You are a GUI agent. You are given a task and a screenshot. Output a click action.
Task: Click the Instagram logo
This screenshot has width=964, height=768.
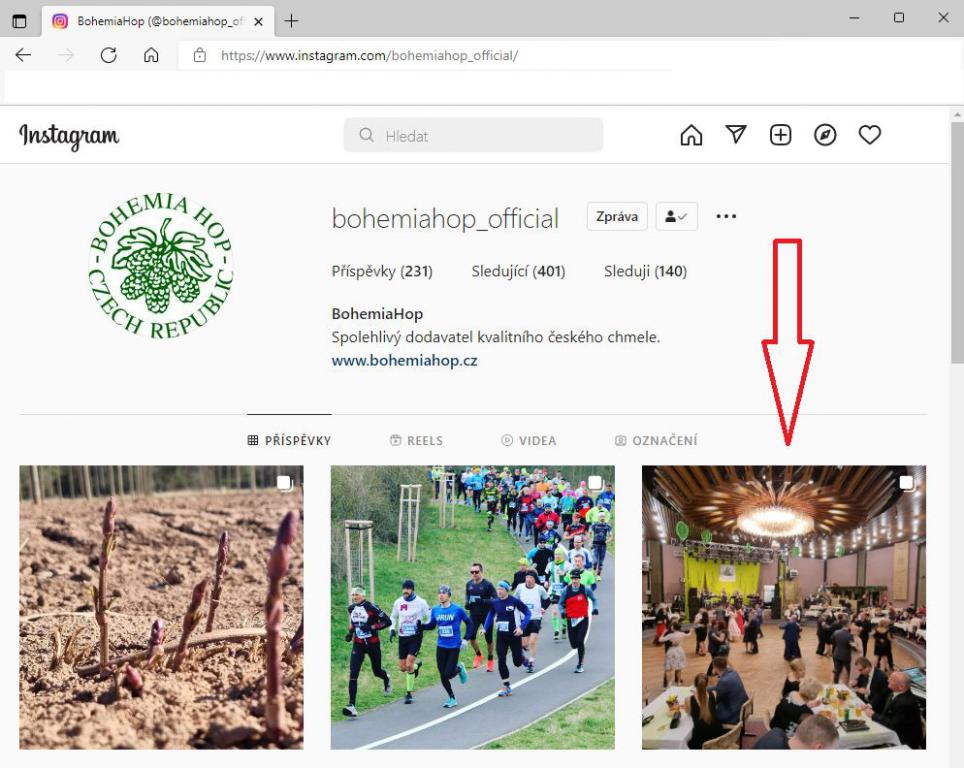(68, 137)
